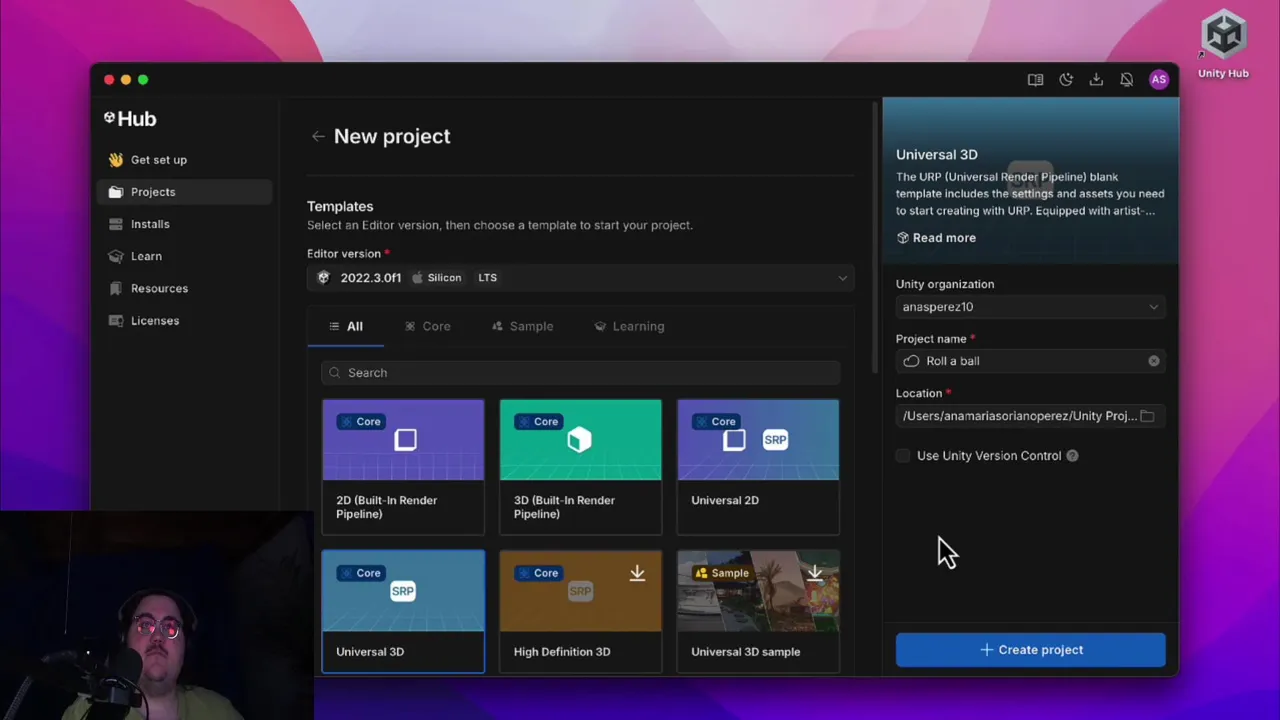Click the search magnifier icon

click(x=334, y=373)
